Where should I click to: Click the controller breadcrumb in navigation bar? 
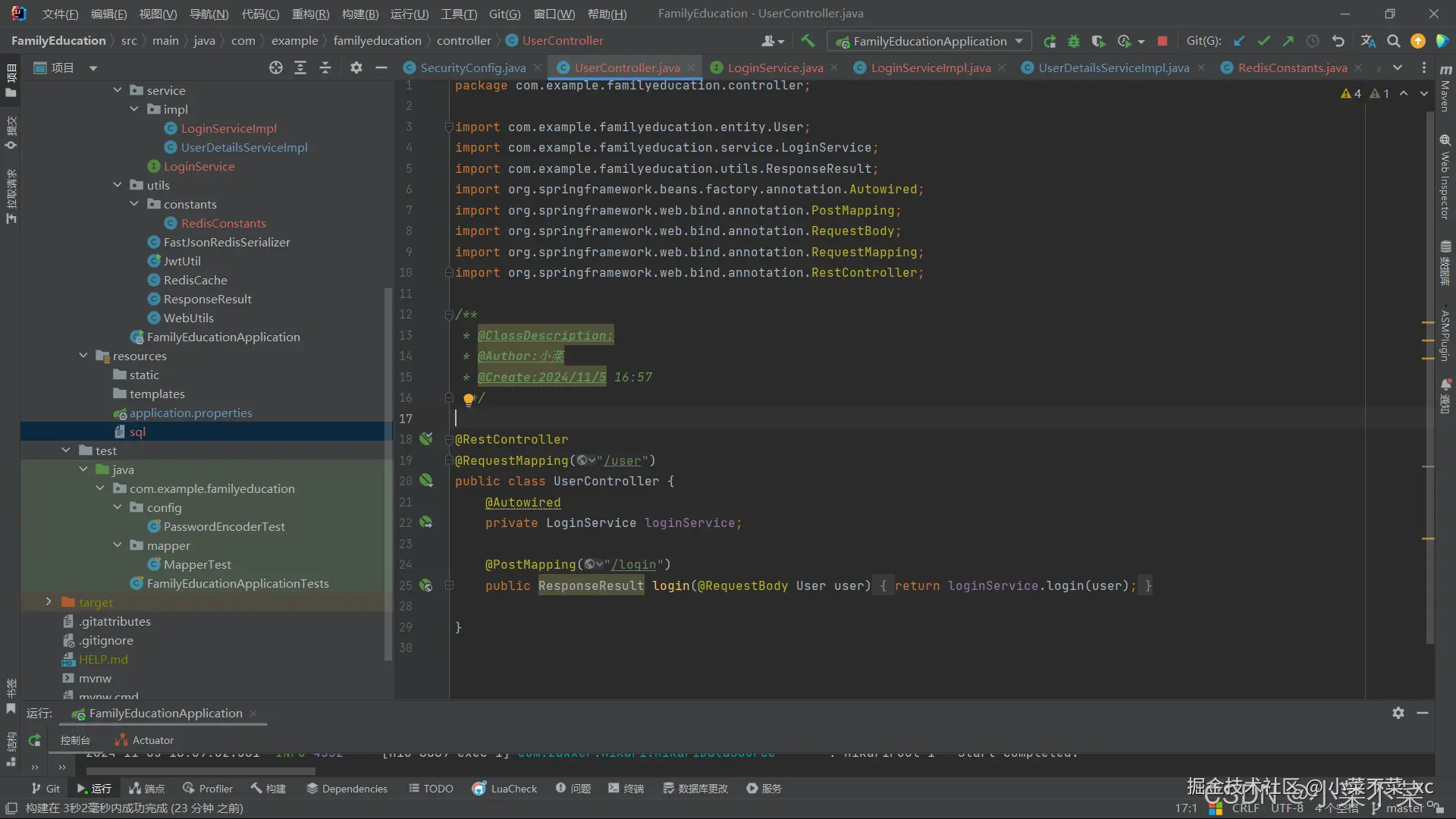pyautogui.click(x=463, y=41)
